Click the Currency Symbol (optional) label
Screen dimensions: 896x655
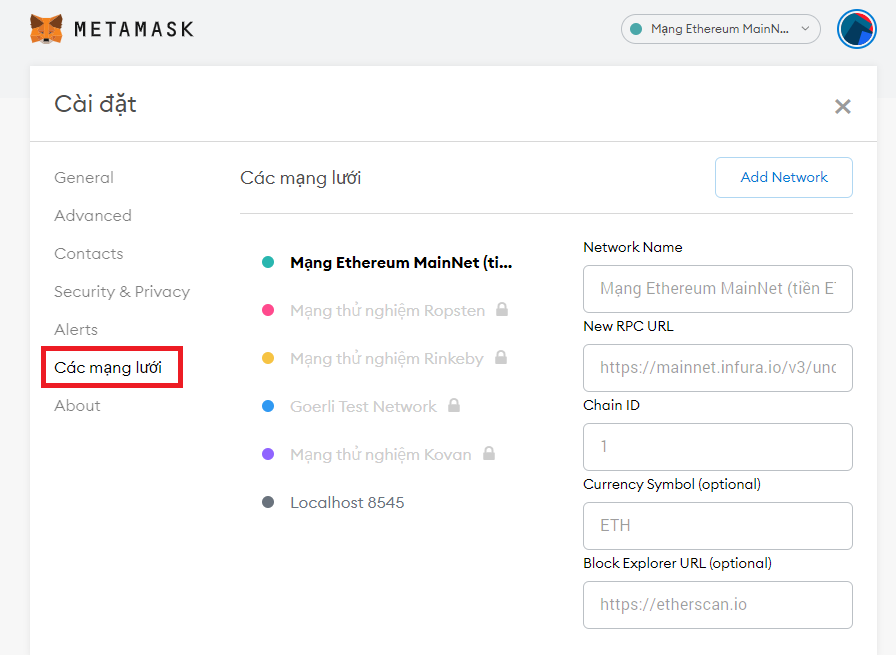point(672,484)
